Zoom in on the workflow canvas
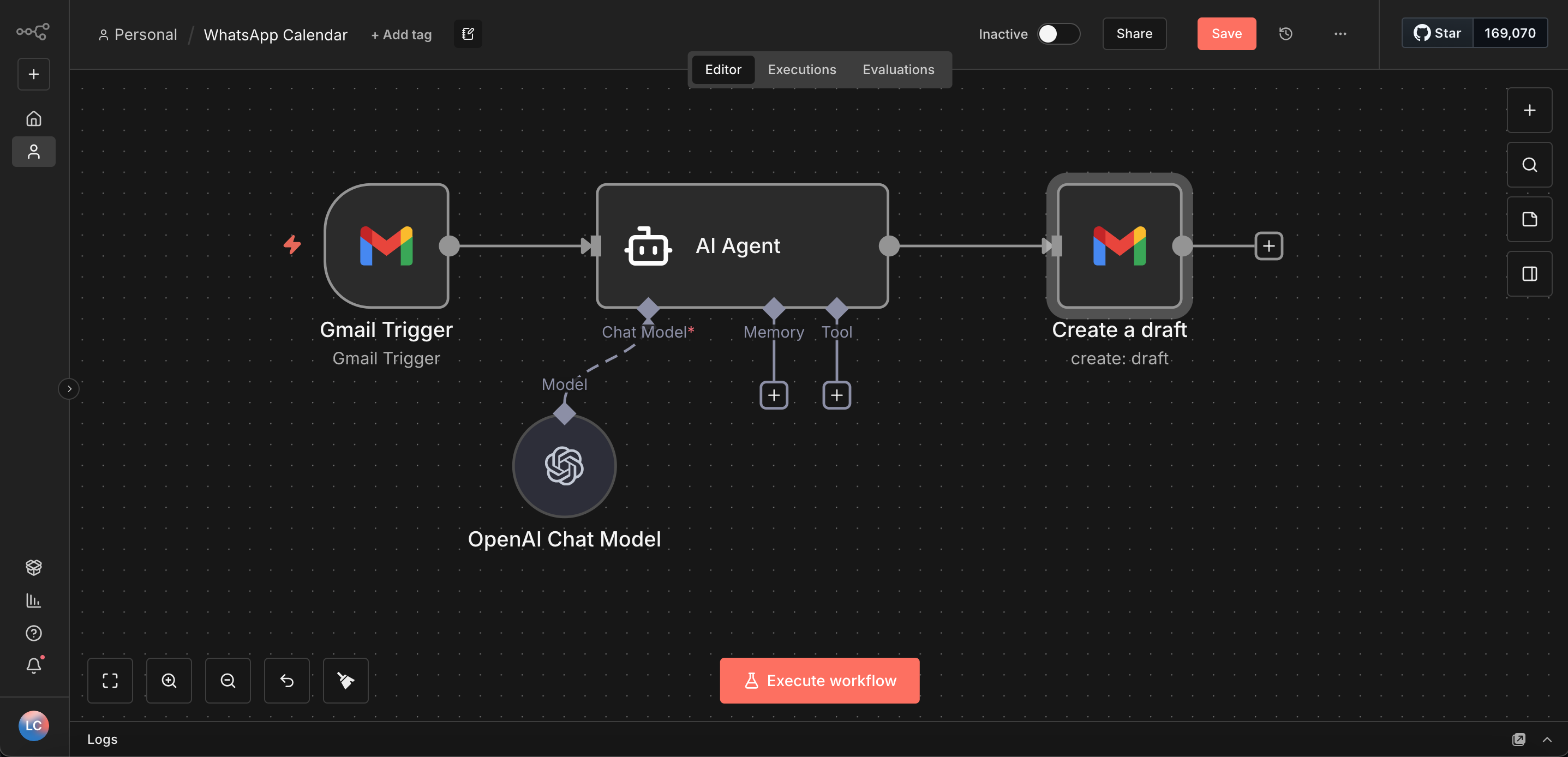This screenshot has width=1568, height=757. coord(169,680)
